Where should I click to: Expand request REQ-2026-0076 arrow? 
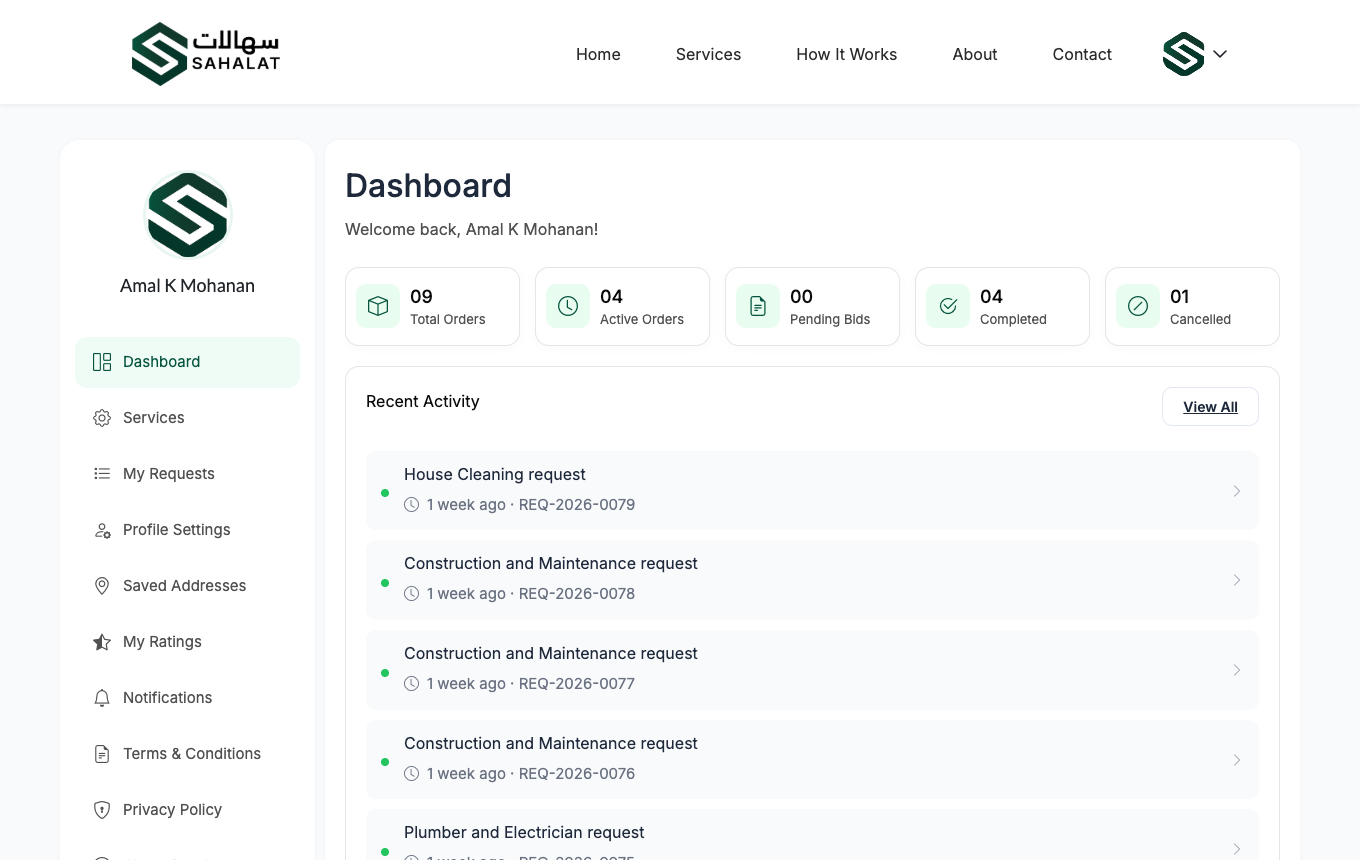pos(1237,760)
